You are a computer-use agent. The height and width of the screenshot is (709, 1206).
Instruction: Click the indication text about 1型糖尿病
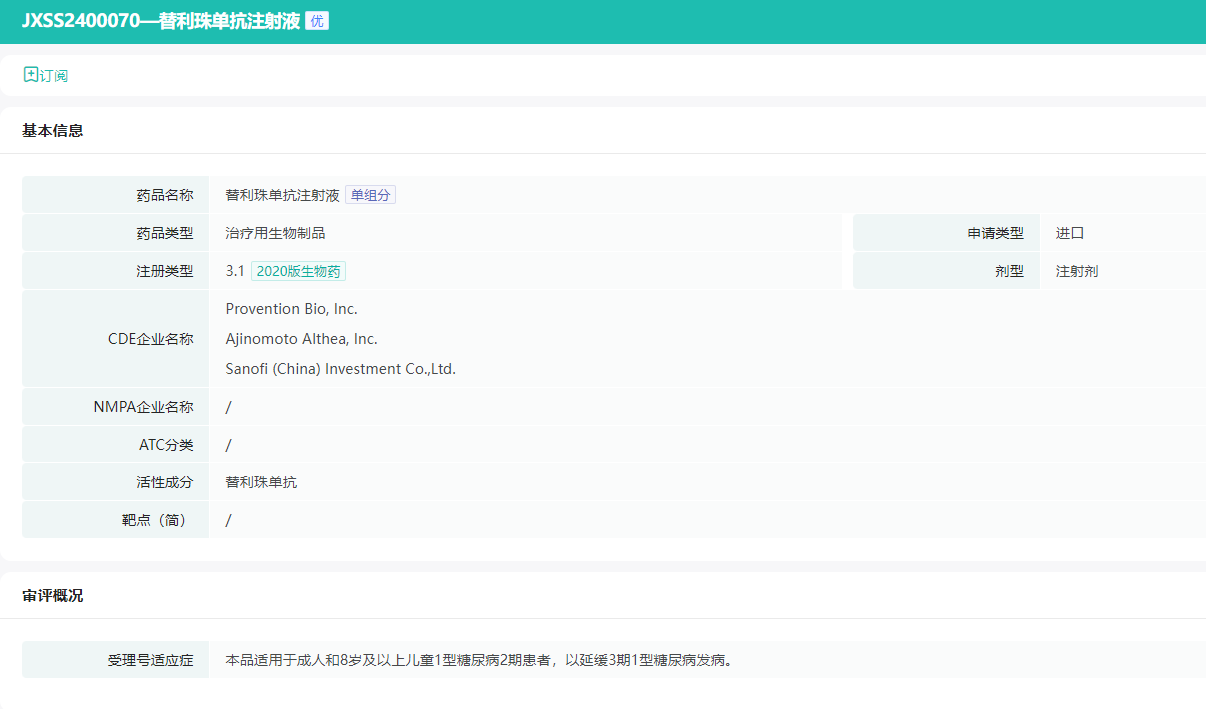tap(479, 660)
